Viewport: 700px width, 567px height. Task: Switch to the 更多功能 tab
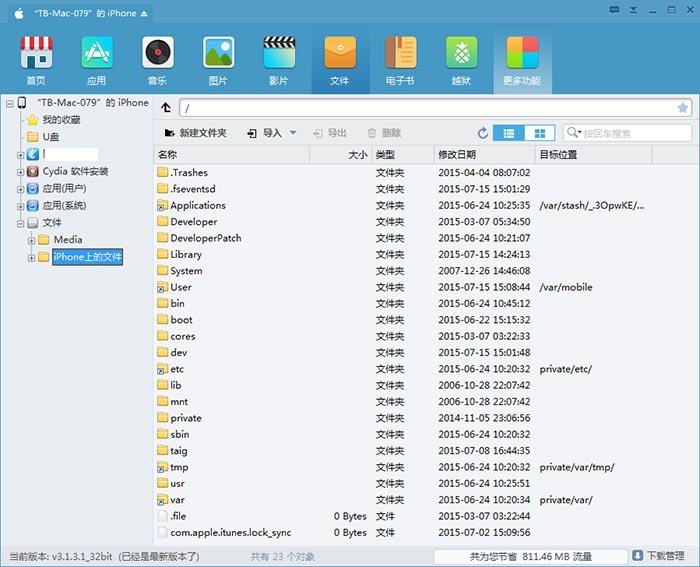pyautogui.click(x=521, y=60)
